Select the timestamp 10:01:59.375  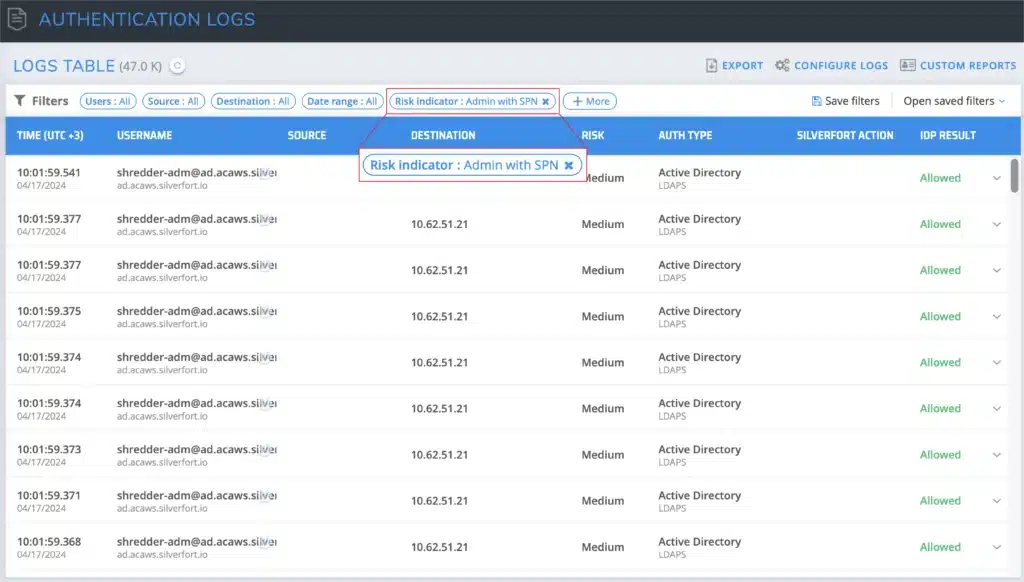click(49, 311)
